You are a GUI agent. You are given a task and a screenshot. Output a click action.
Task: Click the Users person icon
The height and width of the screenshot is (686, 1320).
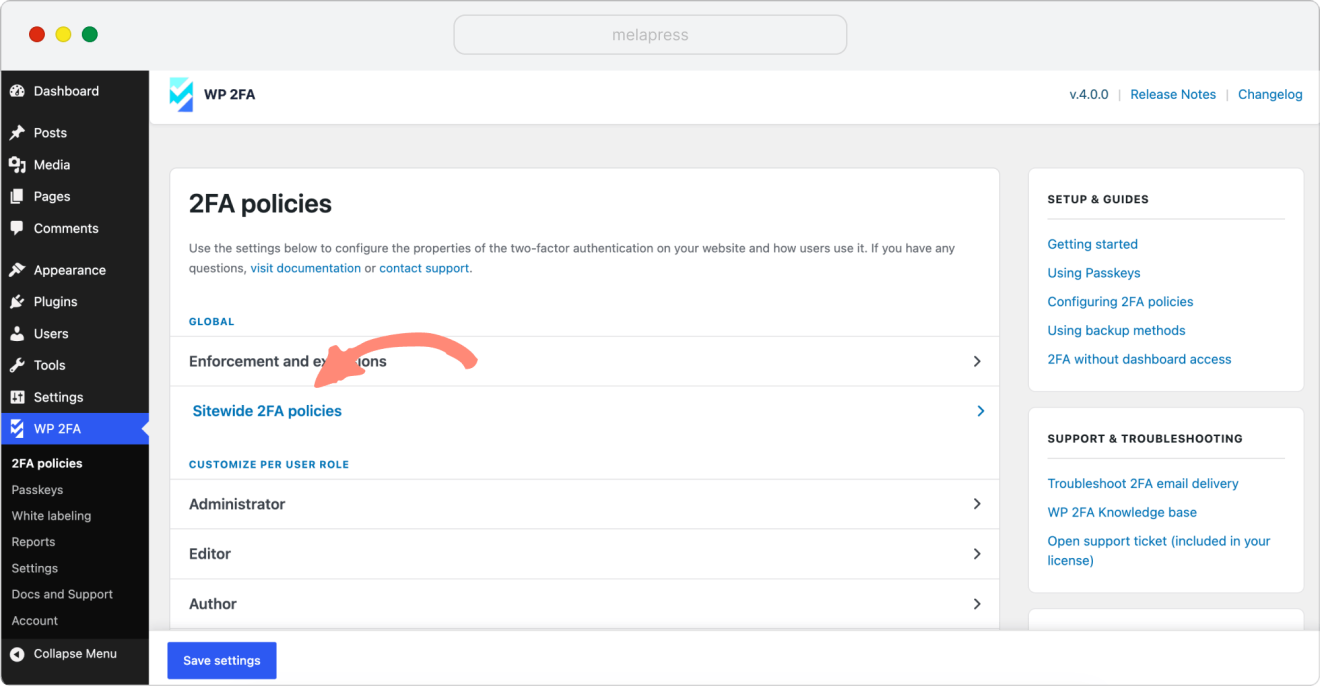(x=17, y=334)
